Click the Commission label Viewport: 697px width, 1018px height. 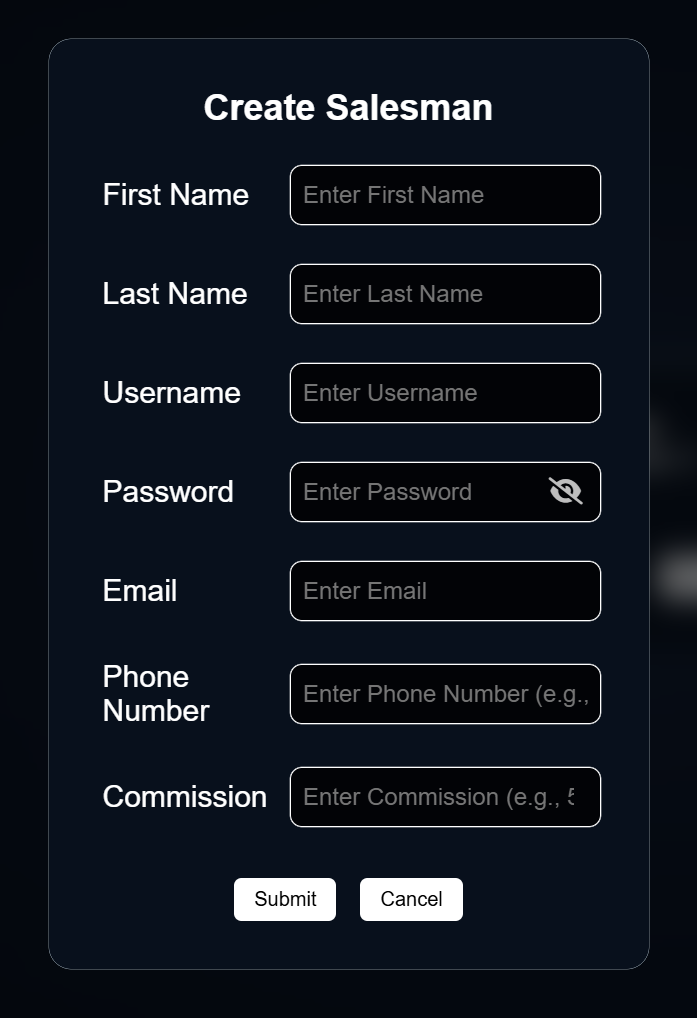pyautogui.click(x=185, y=797)
